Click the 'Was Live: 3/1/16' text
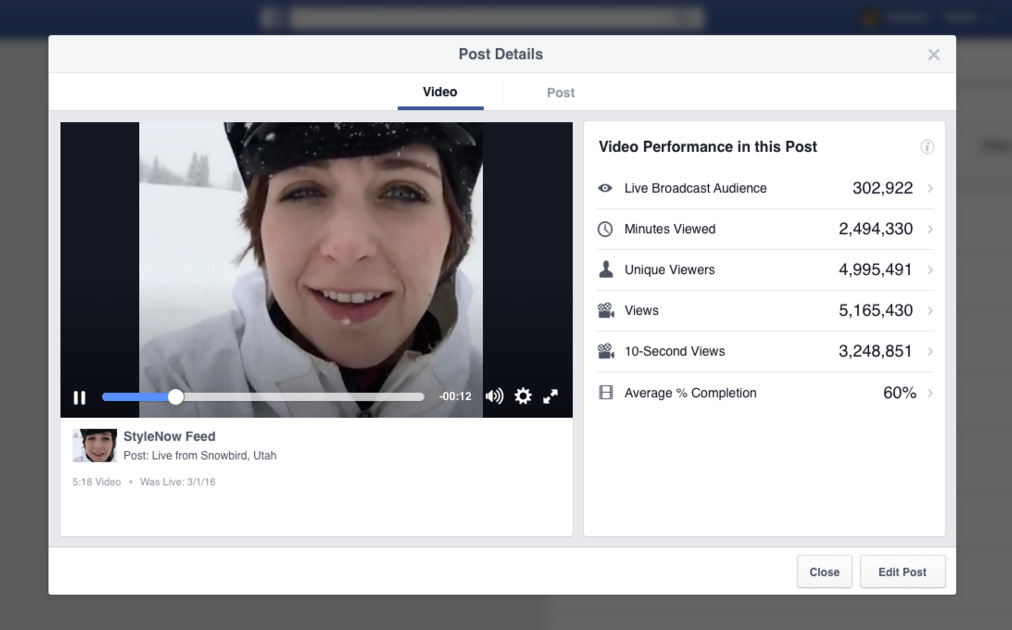This screenshot has height=630, width=1012. (x=177, y=482)
